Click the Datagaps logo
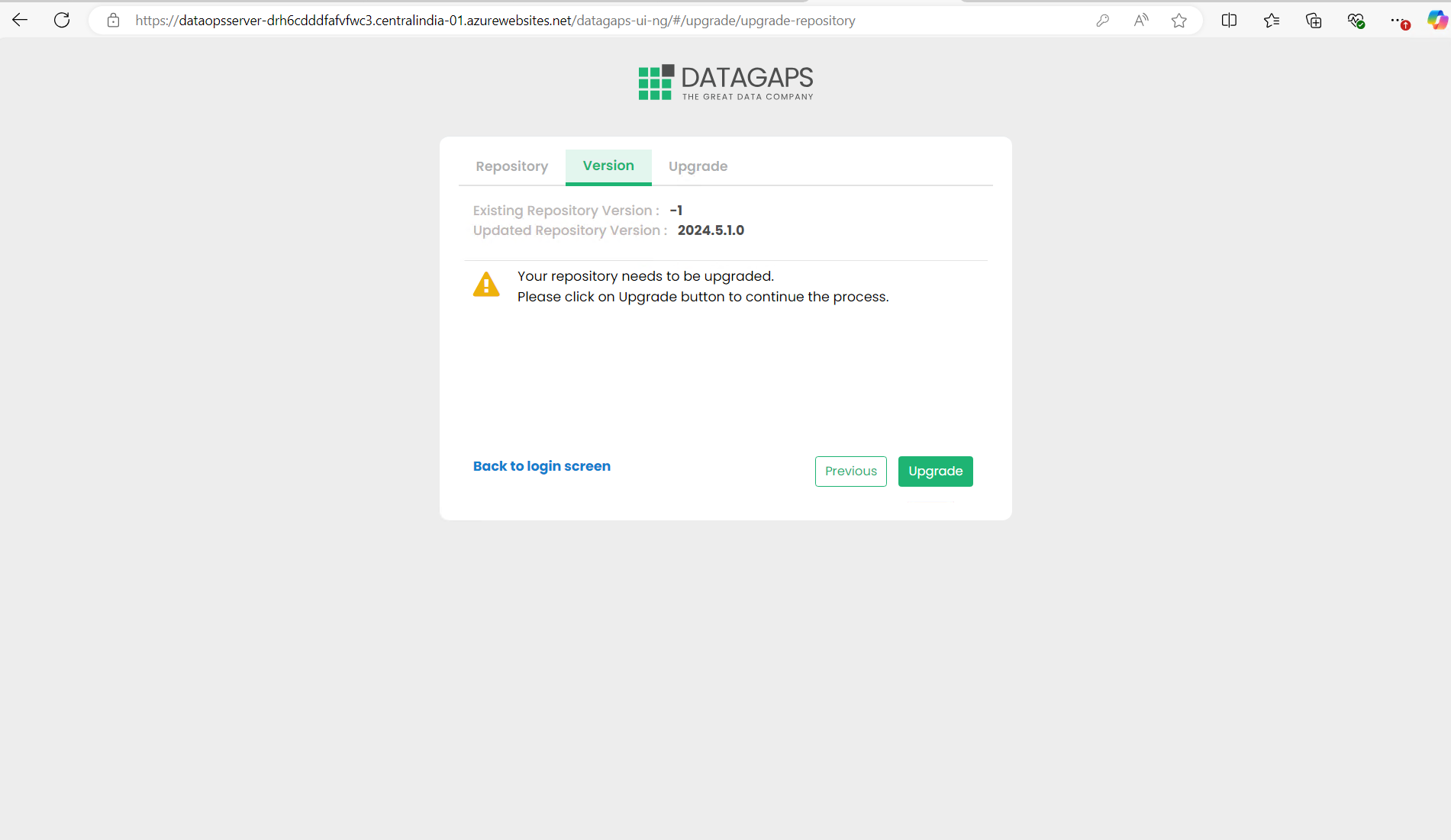Screen dimensions: 1451x840 [x=726, y=82]
